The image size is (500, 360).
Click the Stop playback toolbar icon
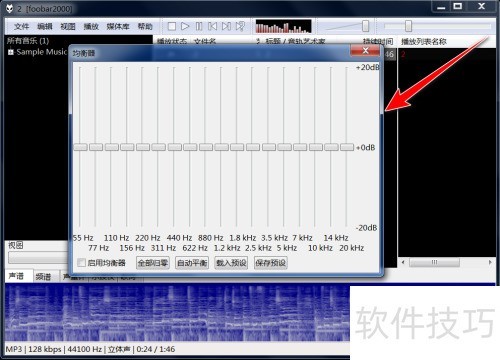(x=172, y=26)
